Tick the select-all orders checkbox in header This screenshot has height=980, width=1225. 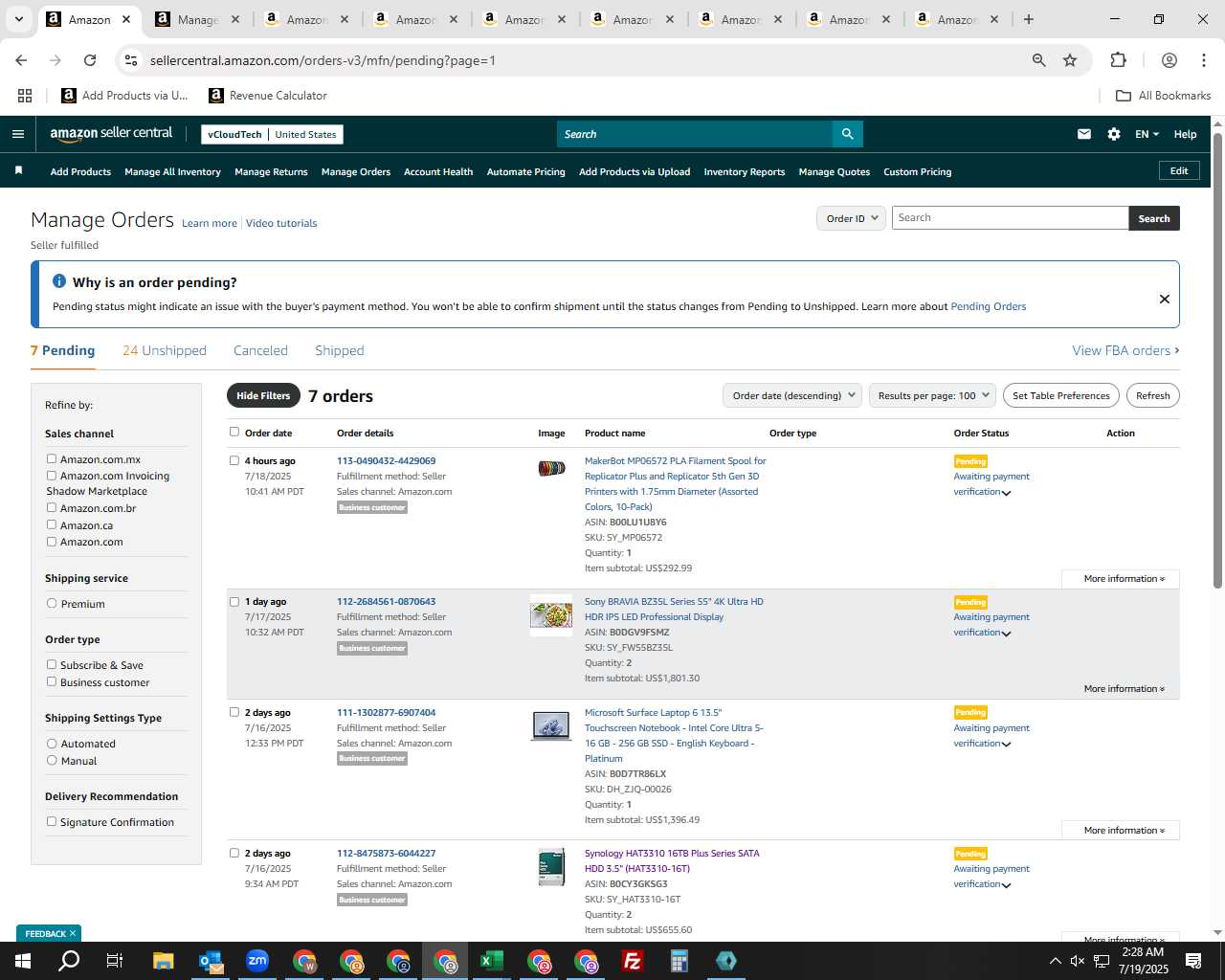tap(234, 432)
